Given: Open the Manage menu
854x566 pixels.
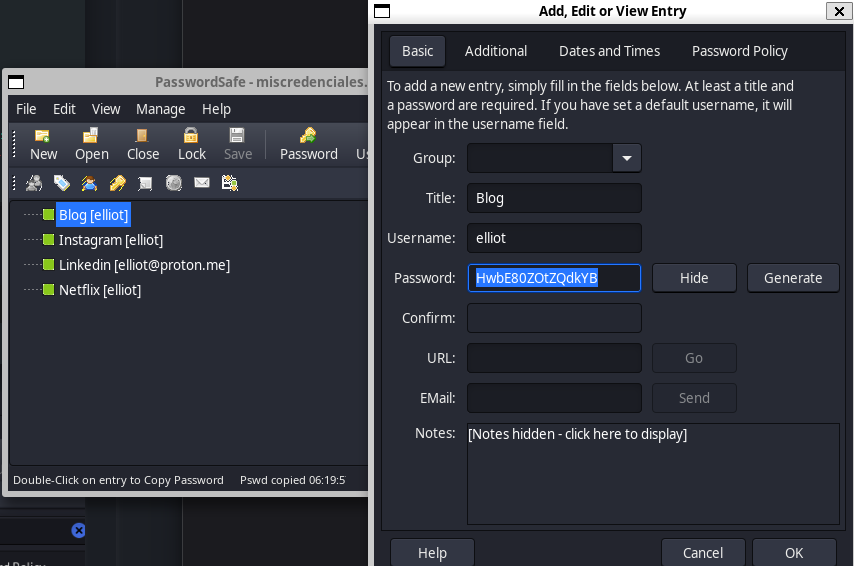Looking at the screenshot, I should click(x=160, y=109).
